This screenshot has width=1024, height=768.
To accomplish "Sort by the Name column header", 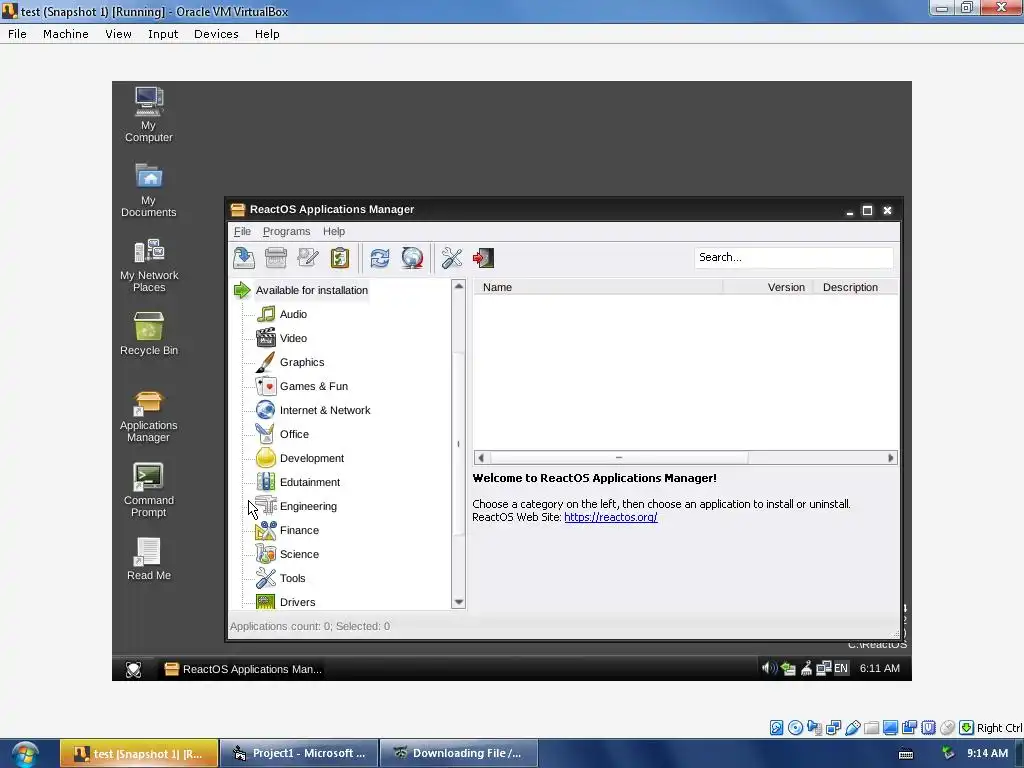I will [x=598, y=287].
